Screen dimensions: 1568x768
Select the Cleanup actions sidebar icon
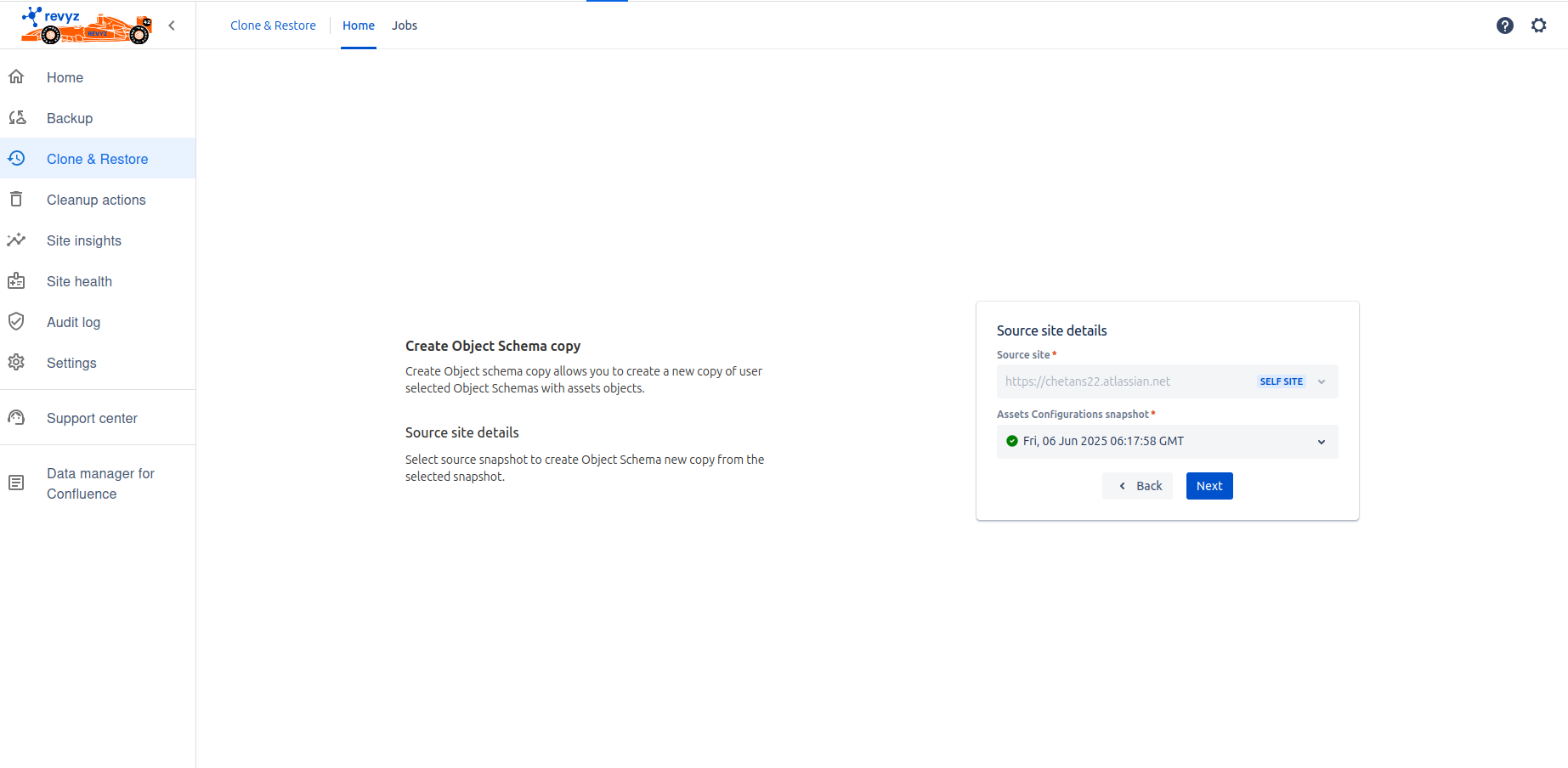[x=17, y=199]
